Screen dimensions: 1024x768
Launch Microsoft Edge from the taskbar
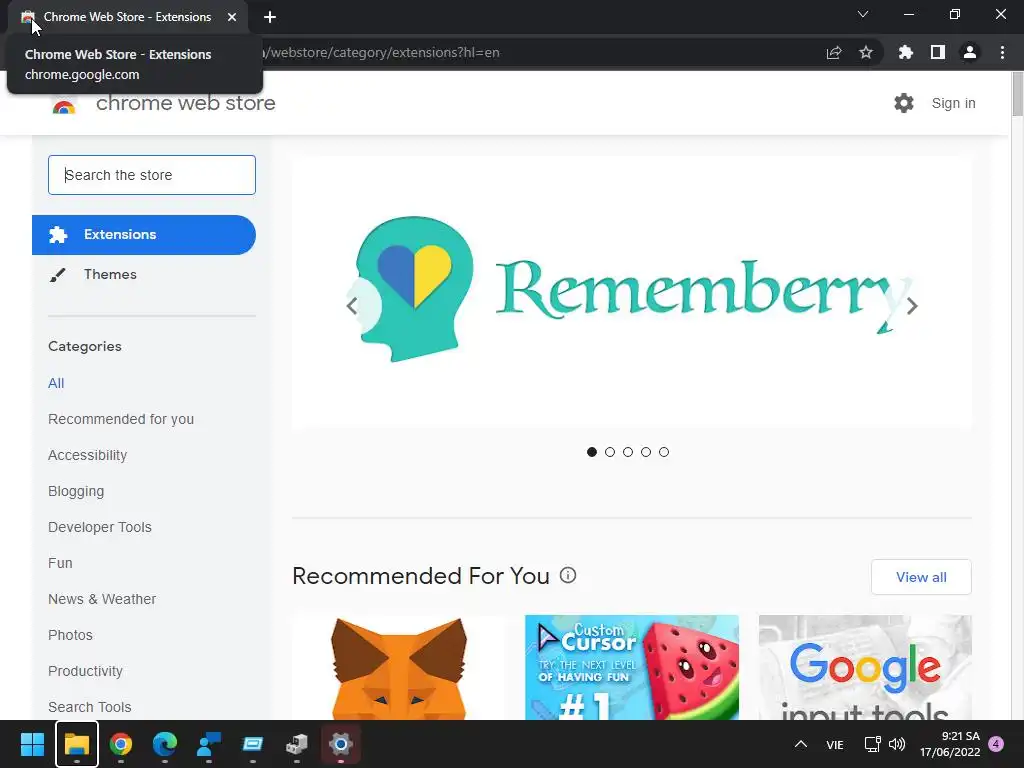165,744
